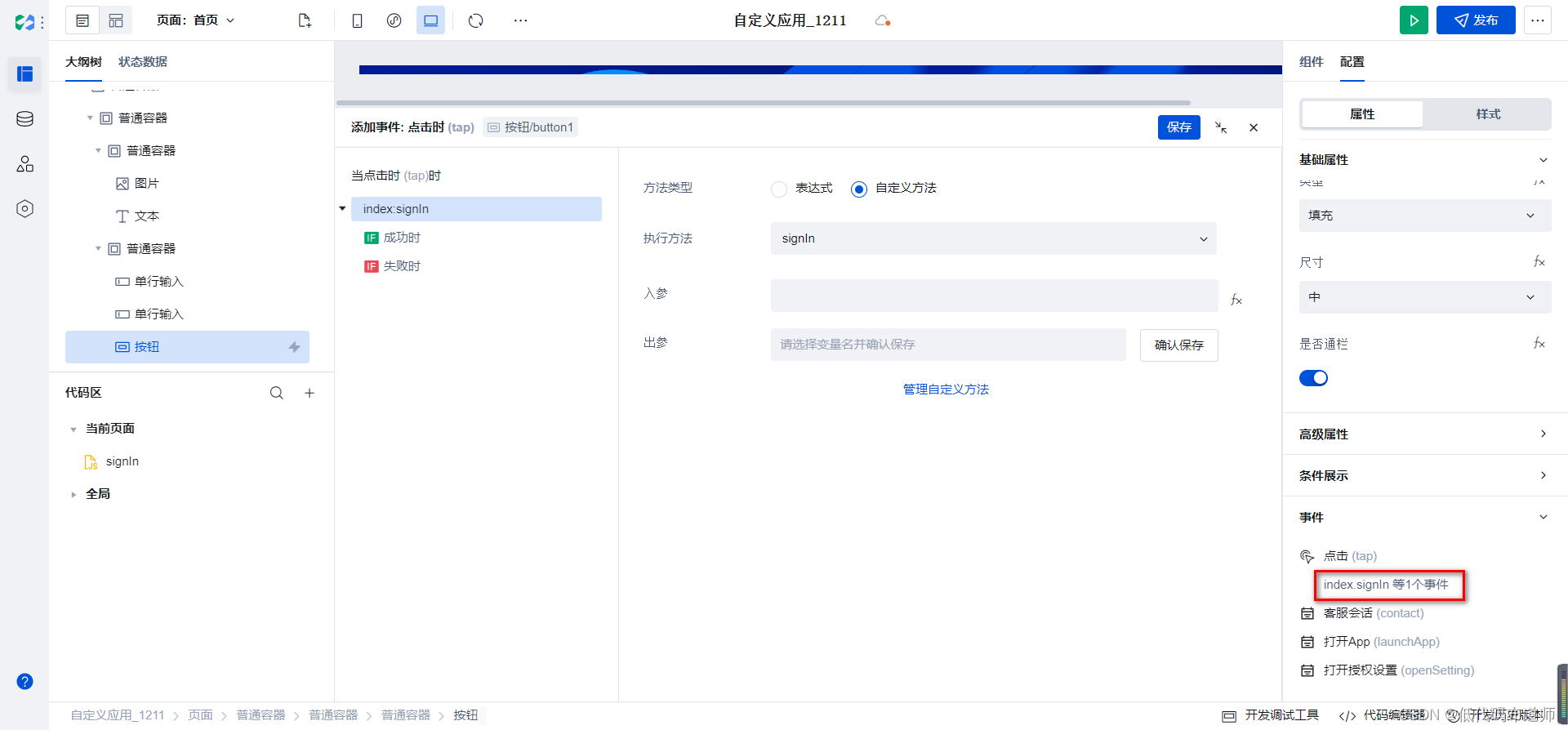Open the outline tree layout icon
1568x730 pixels.
pos(82,20)
